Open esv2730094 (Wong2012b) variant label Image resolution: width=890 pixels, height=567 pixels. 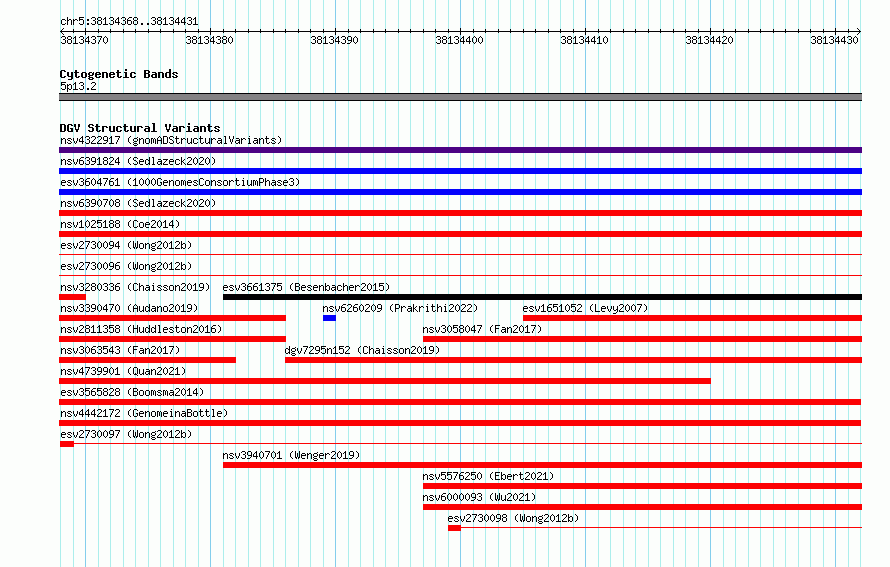point(126,245)
